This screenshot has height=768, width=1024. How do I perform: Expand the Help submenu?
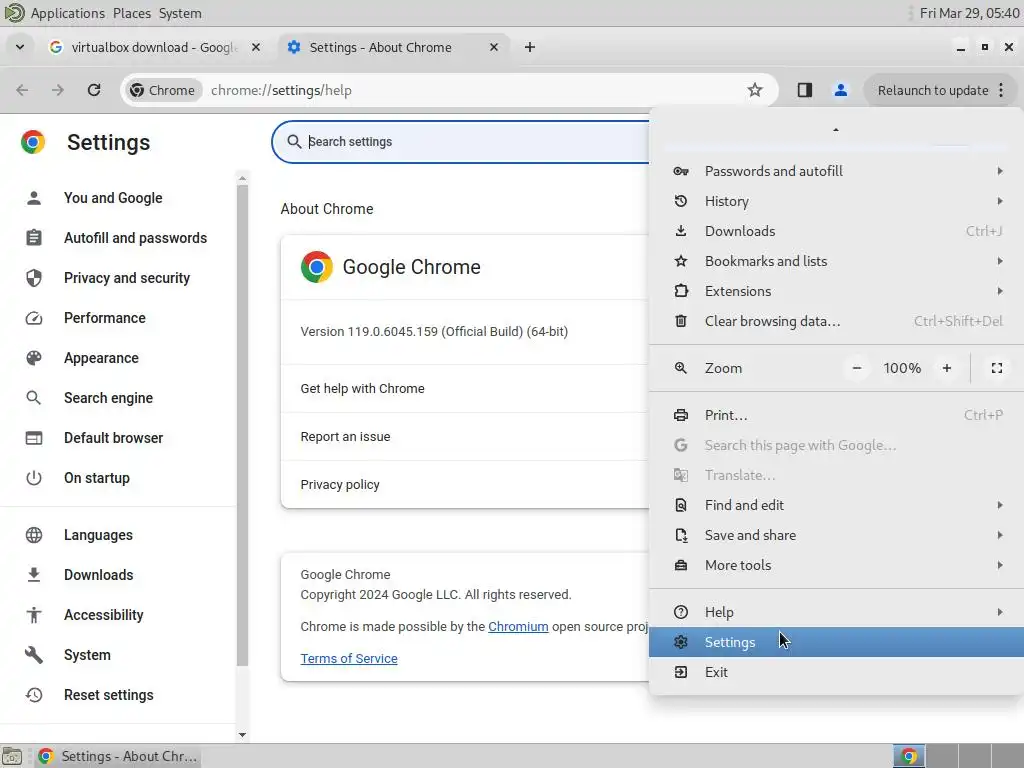(837, 613)
